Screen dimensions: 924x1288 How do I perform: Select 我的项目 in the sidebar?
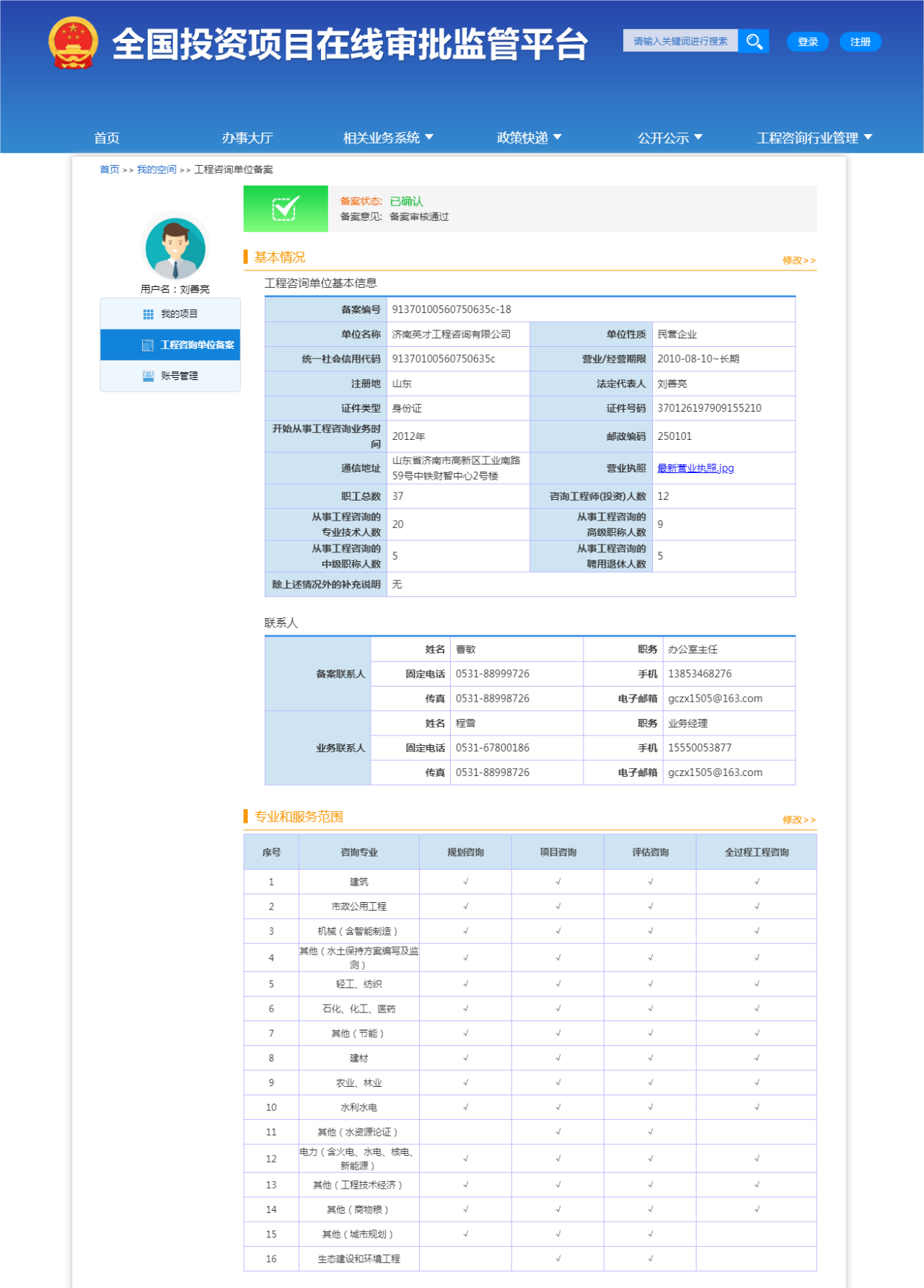click(x=170, y=314)
